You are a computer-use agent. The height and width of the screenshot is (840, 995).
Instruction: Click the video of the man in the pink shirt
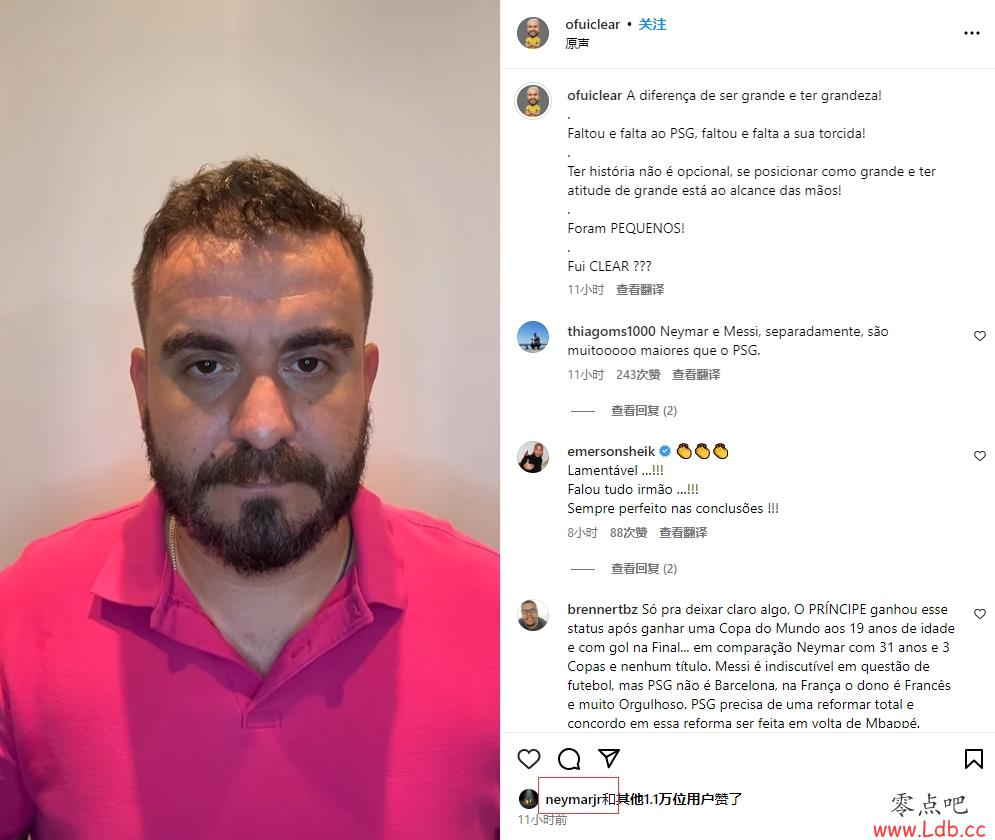point(250,420)
